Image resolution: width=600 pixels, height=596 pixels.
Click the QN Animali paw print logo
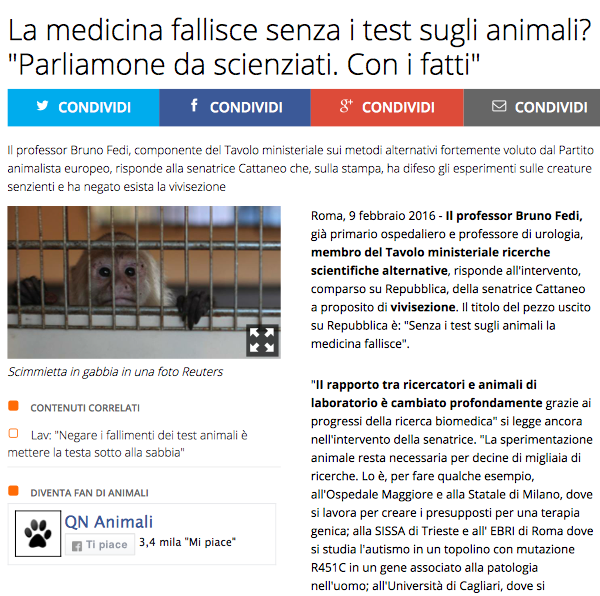38,533
